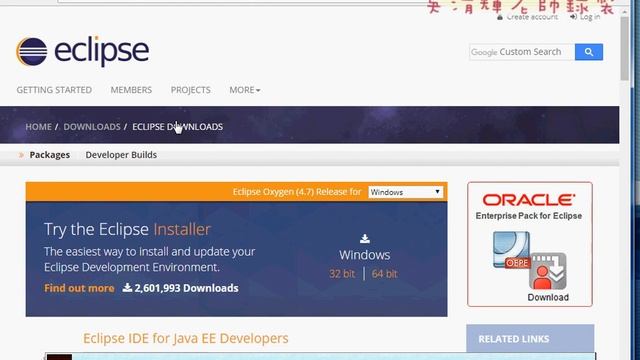Open the MEMBERS menu item

[131, 90]
